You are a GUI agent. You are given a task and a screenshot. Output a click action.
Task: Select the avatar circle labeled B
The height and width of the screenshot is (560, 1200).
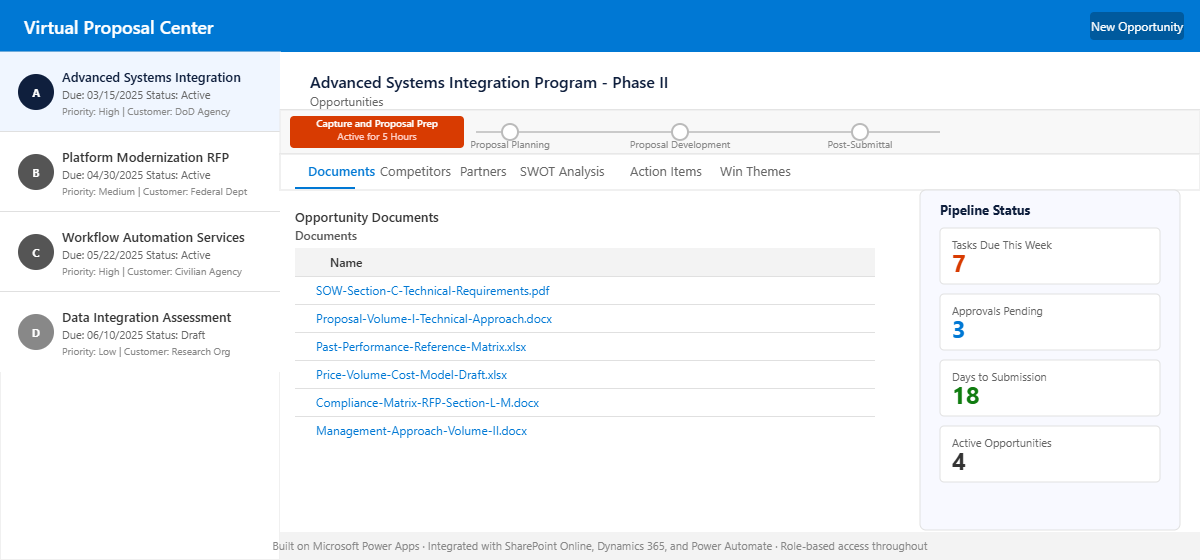[36, 172]
